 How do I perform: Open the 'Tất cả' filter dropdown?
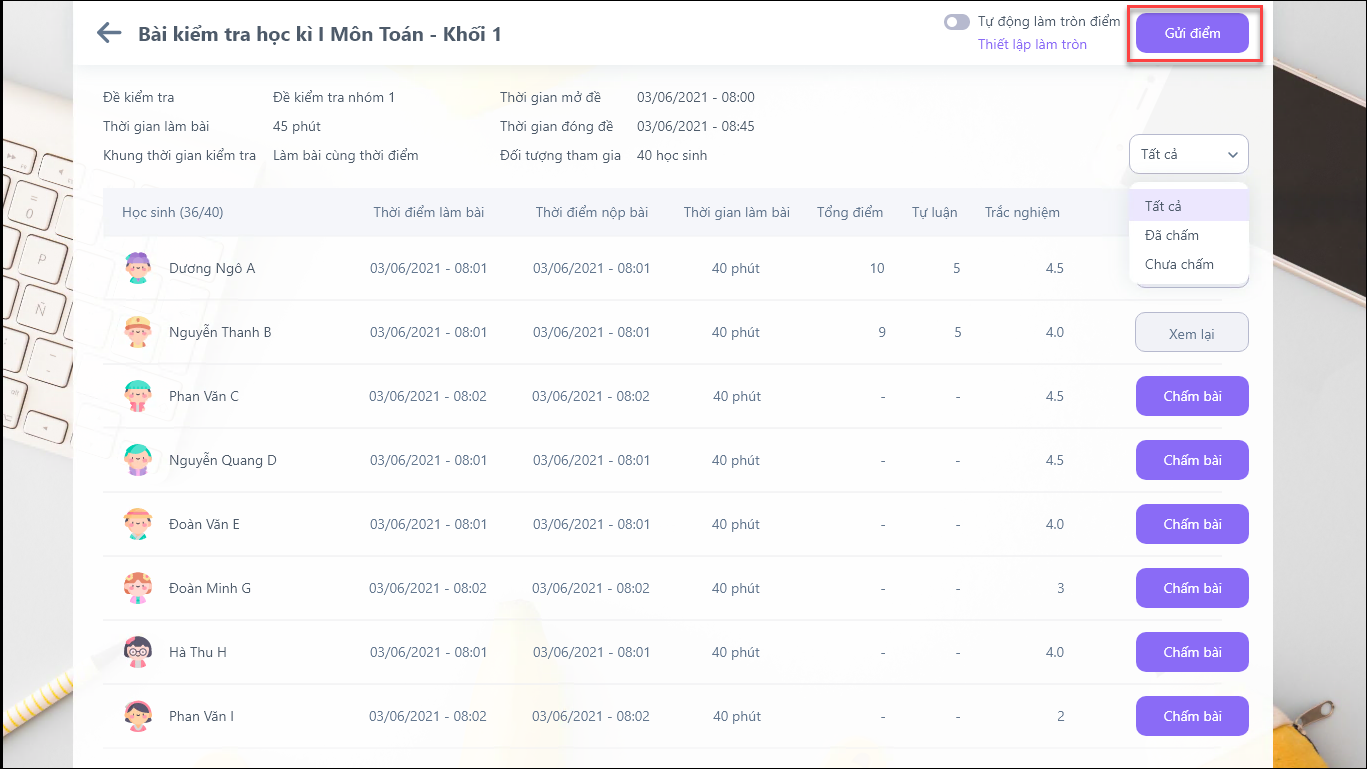pos(1188,154)
